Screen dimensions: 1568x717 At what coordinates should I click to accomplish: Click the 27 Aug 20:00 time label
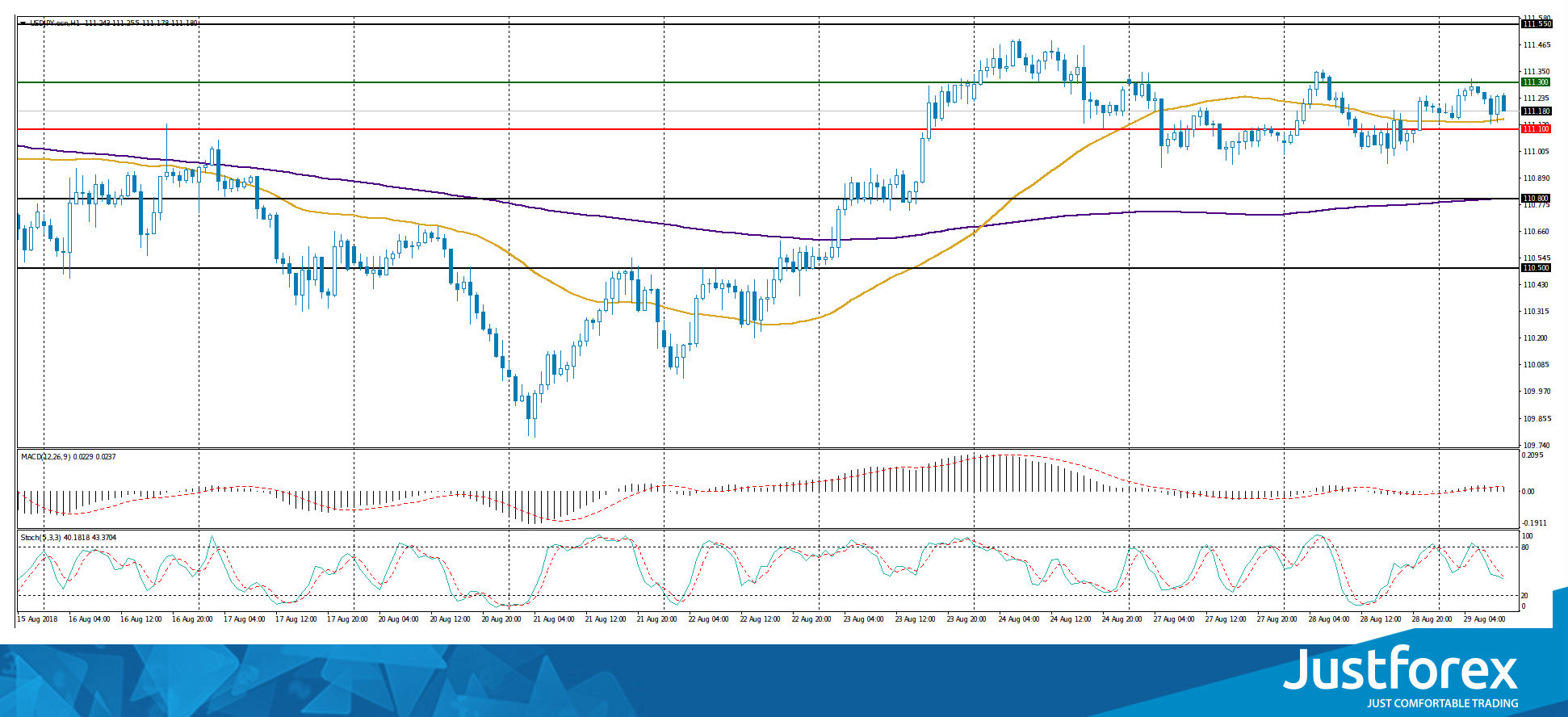[1278, 619]
